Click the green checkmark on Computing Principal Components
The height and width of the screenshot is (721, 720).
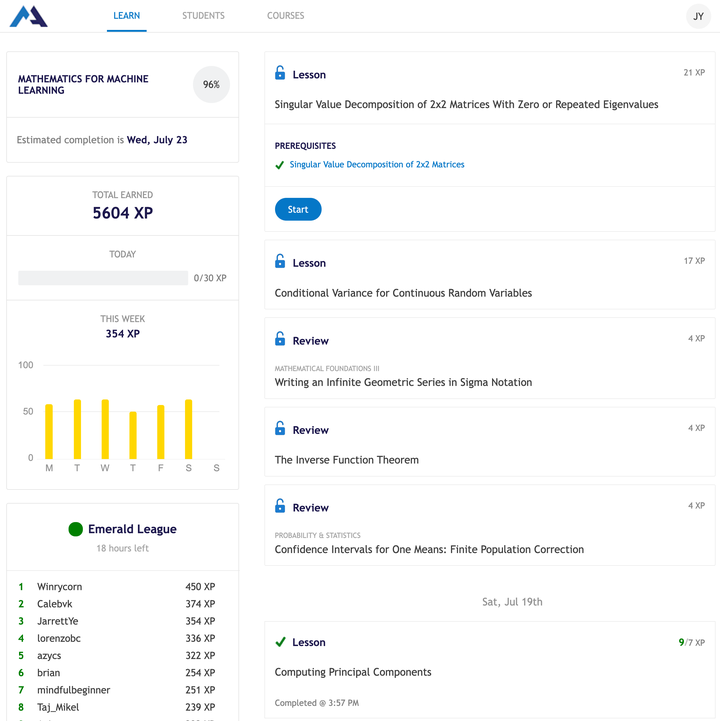[x=281, y=642]
